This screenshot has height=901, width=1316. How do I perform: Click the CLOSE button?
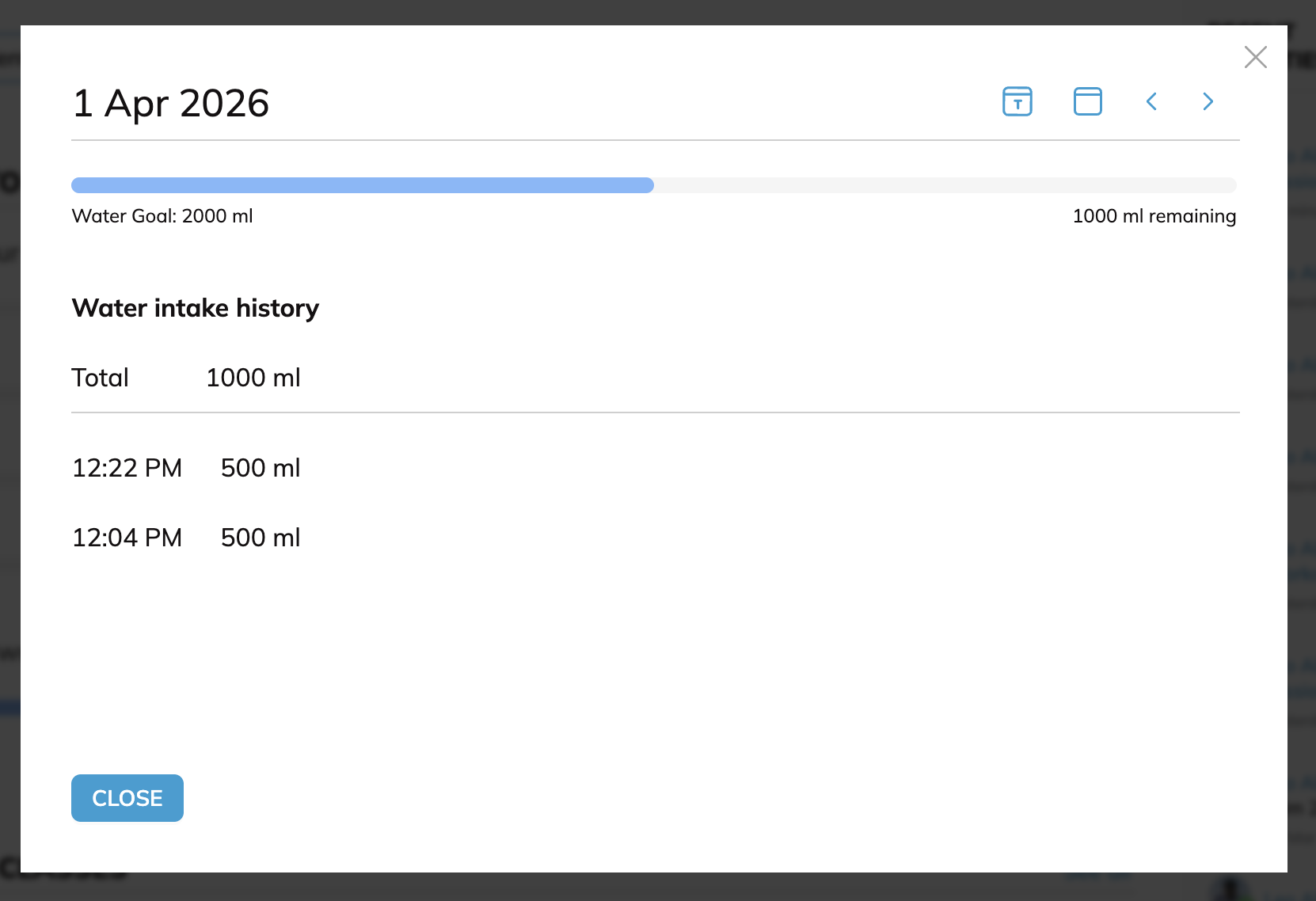pos(127,798)
